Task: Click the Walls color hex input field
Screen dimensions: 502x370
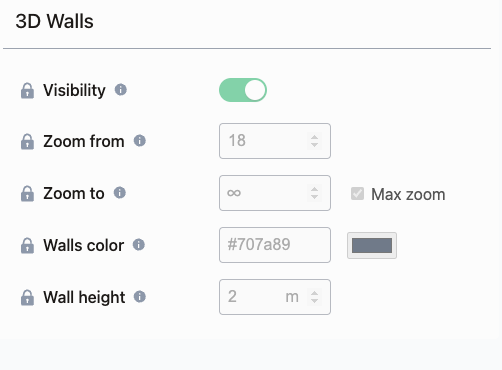Action: [x=275, y=245]
